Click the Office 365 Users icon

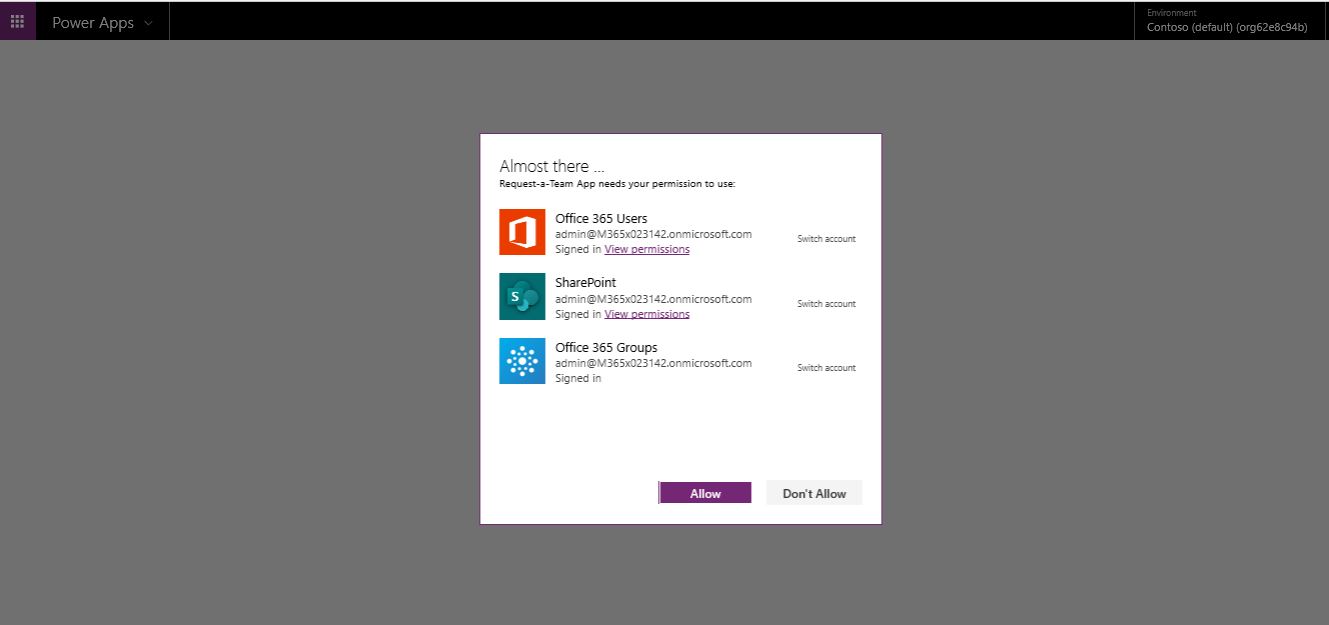coord(522,232)
